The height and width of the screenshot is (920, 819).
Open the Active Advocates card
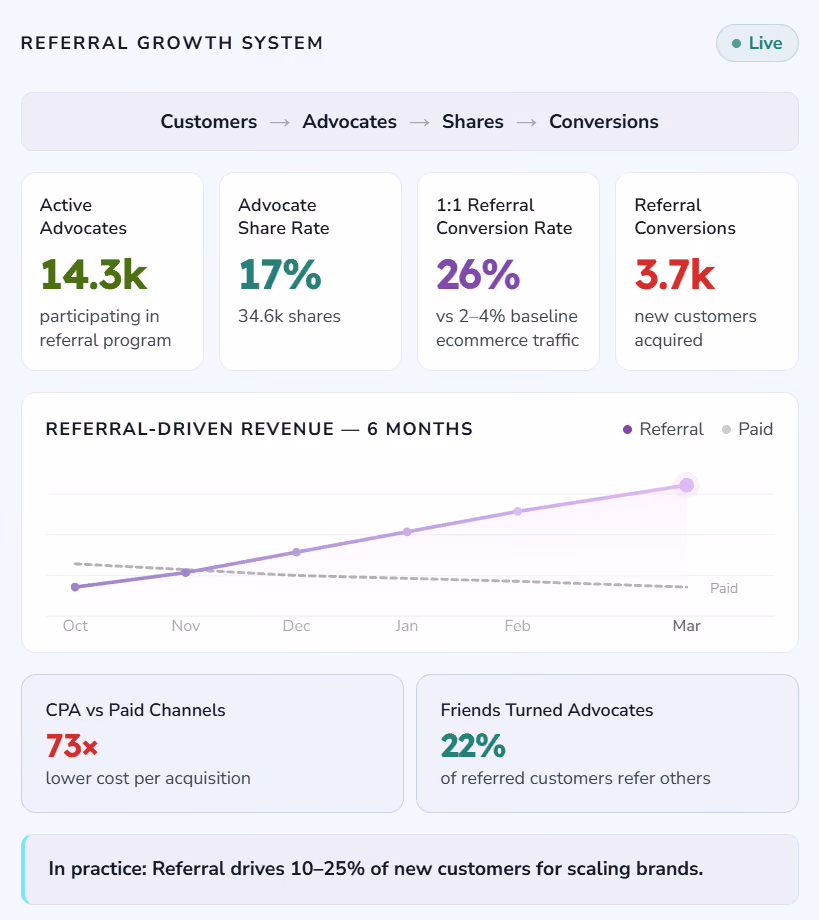(x=113, y=271)
